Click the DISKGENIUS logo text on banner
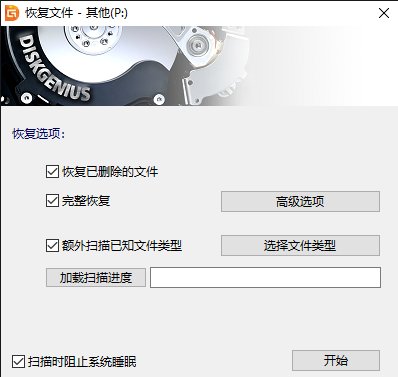The width and height of the screenshot is (398, 377). 53,68
